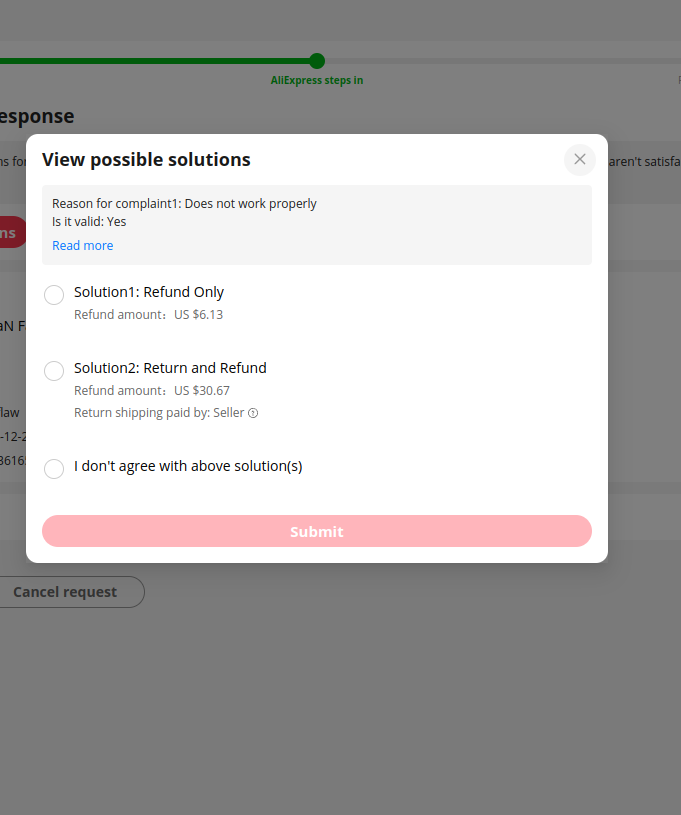Select Solution2: Return and Refund radio button
The height and width of the screenshot is (815, 681).
(x=54, y=371)
